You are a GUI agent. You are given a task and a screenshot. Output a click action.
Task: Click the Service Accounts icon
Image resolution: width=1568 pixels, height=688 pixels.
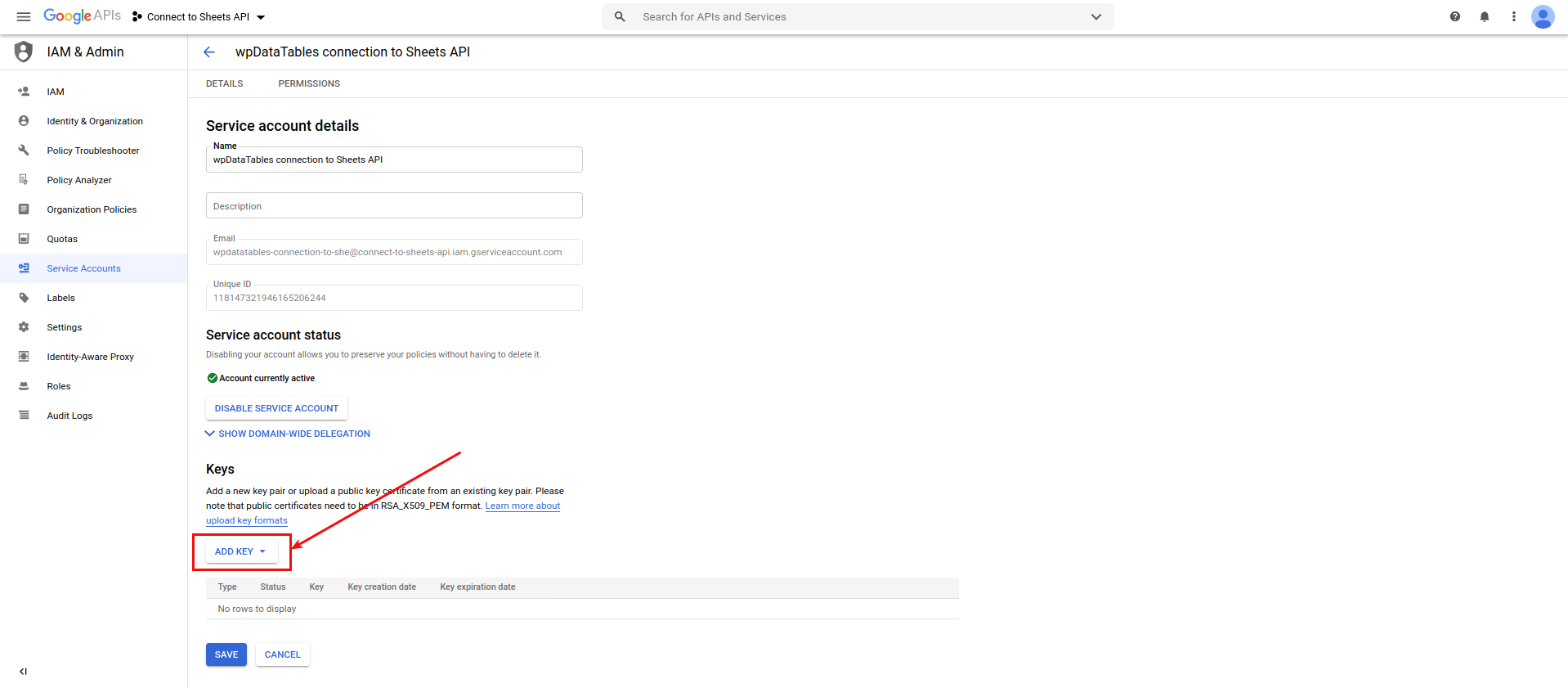(x=24, y=268)
